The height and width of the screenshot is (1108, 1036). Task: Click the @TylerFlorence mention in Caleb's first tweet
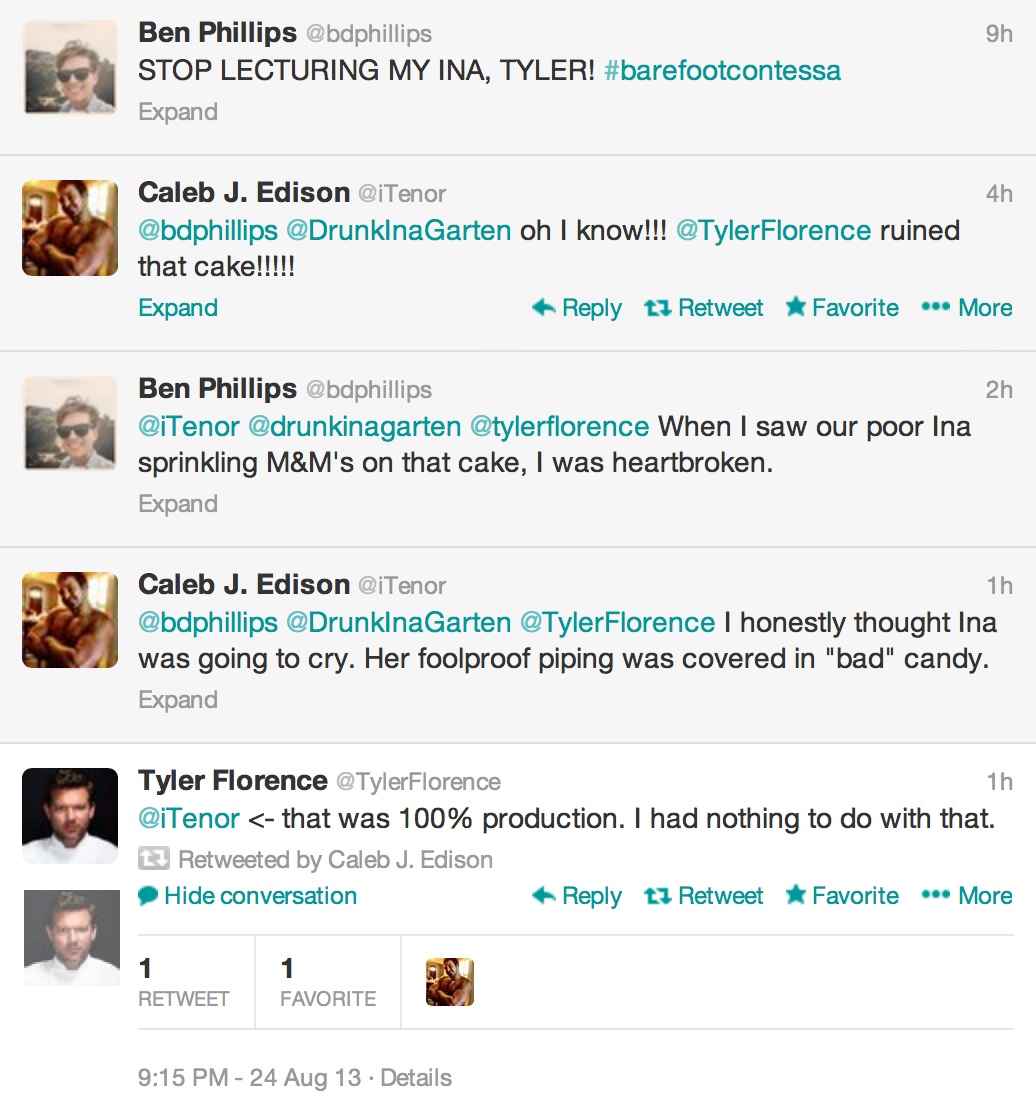(x=773, y=231)
